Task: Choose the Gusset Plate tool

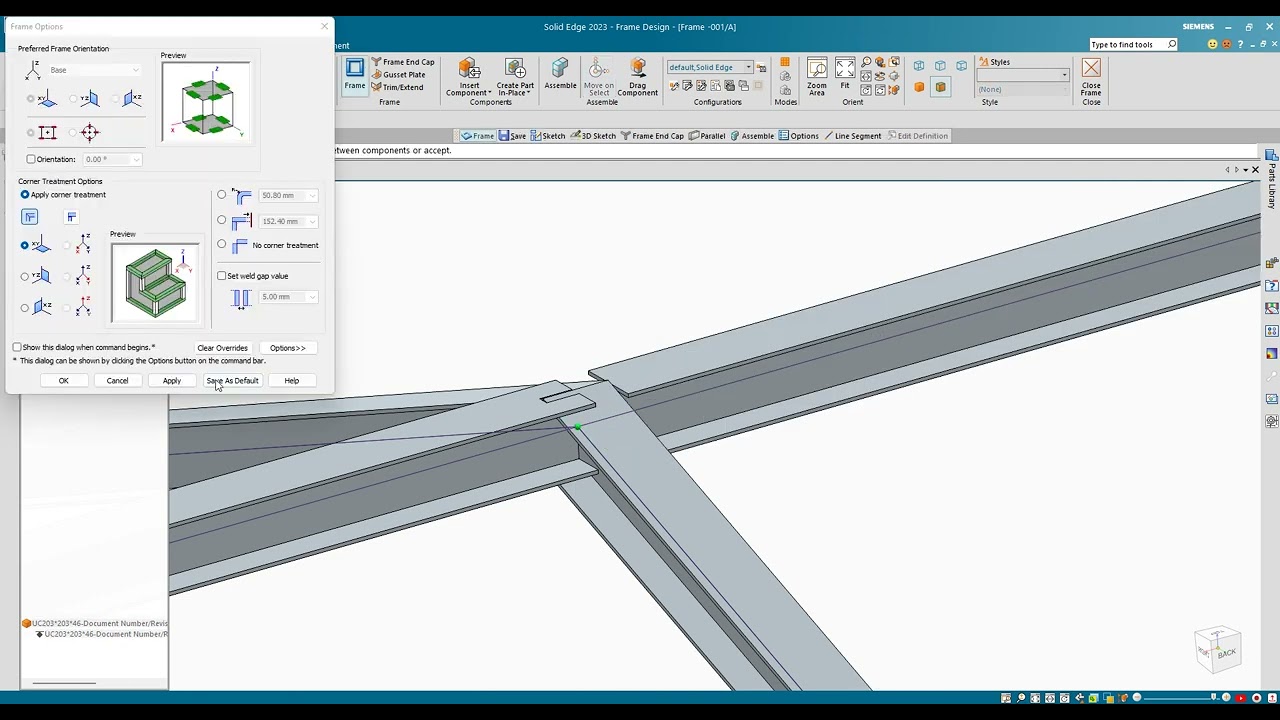Action: (398, 75)
